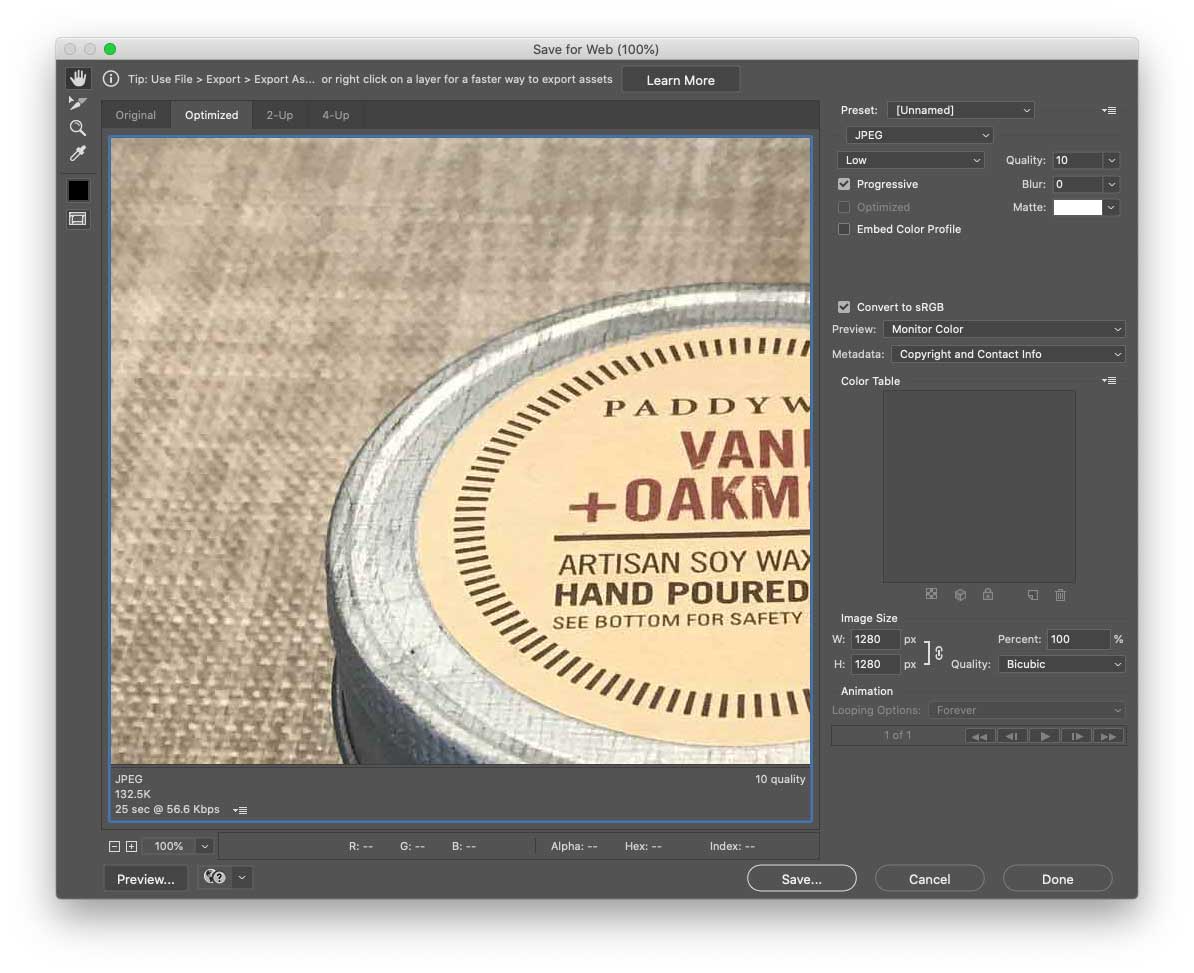Click the image Height input field
Viewport: 1194px width, 973px height.
(875, 664)
